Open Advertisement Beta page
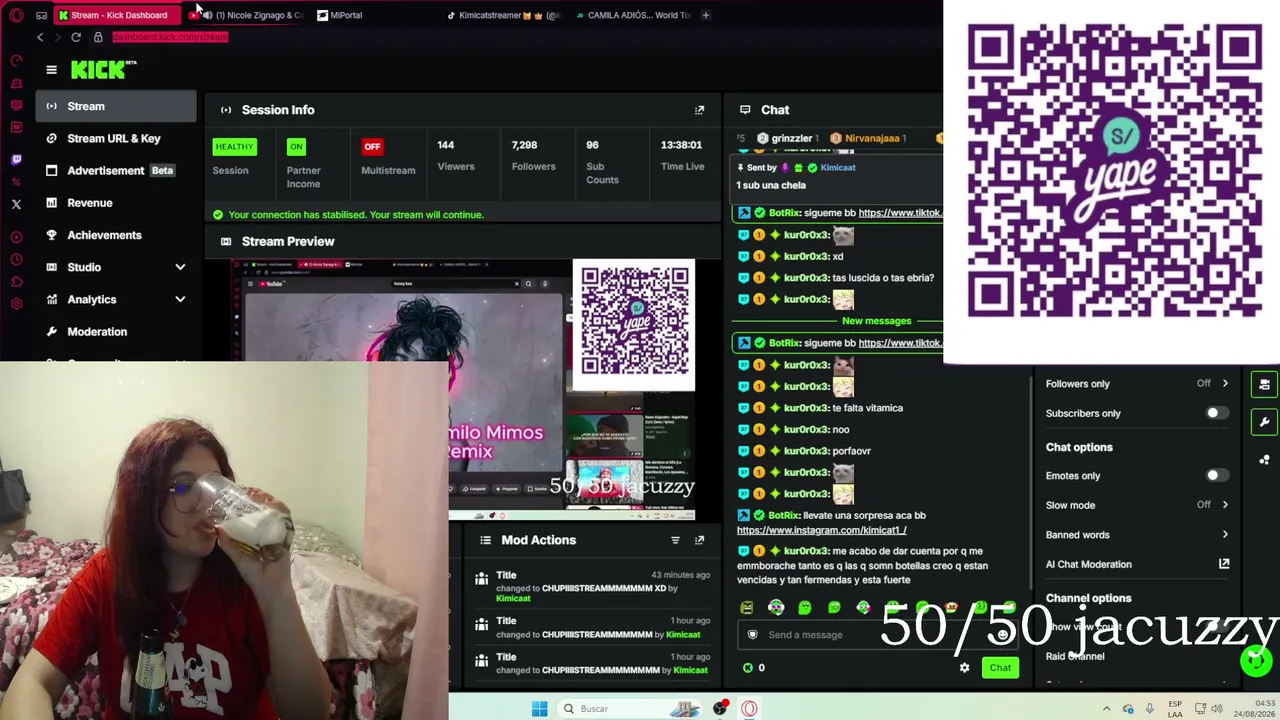The height and width of the screenshot is (720, 1280). click(x=116, y=170)
